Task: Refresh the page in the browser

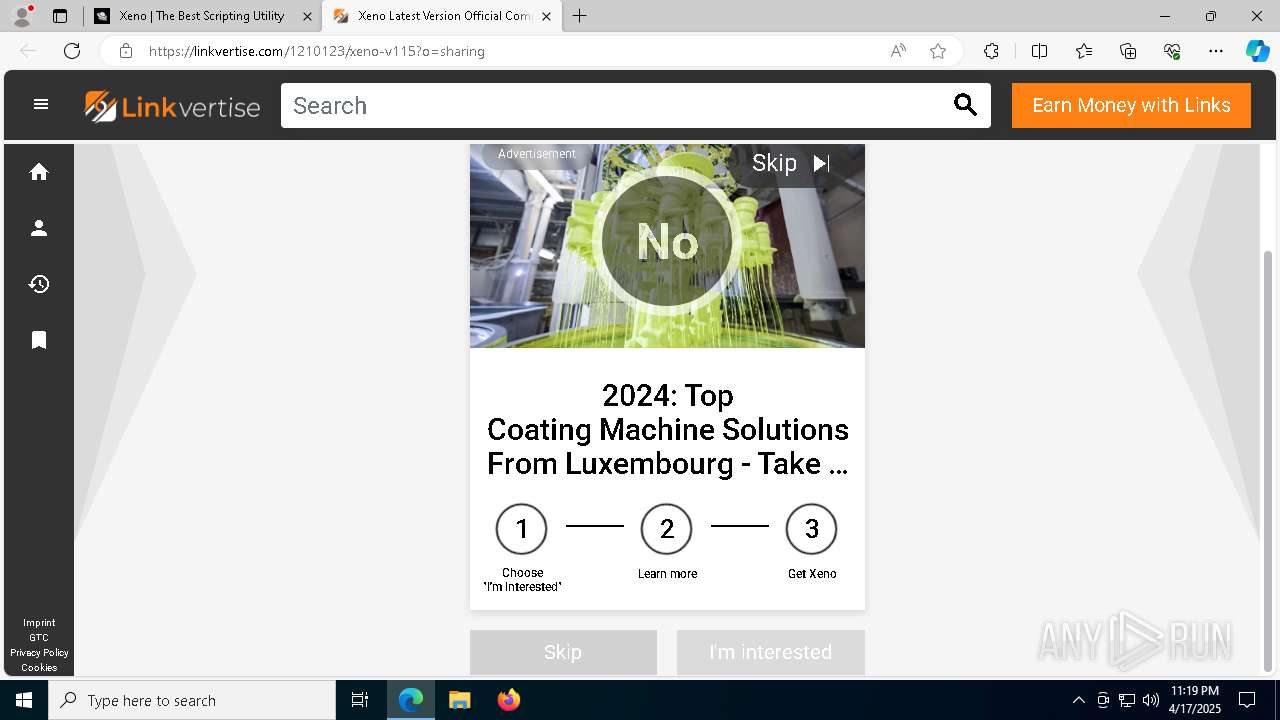Action: click(x=72, y=51)
